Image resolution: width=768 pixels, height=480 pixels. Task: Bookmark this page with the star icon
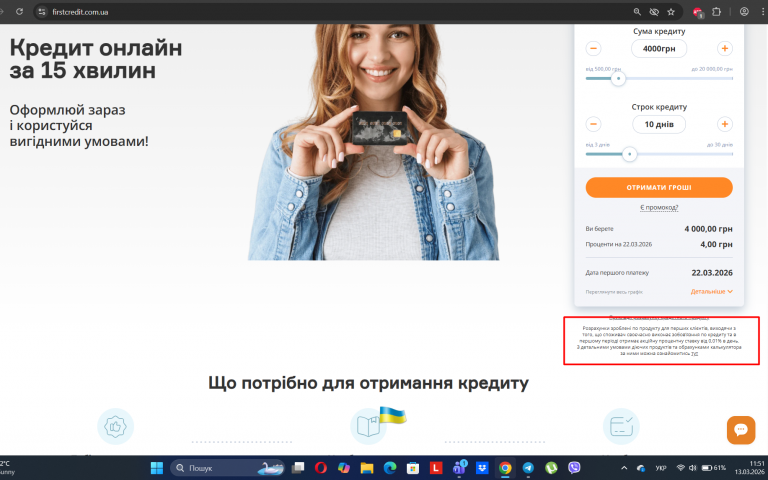pos(671,12)
